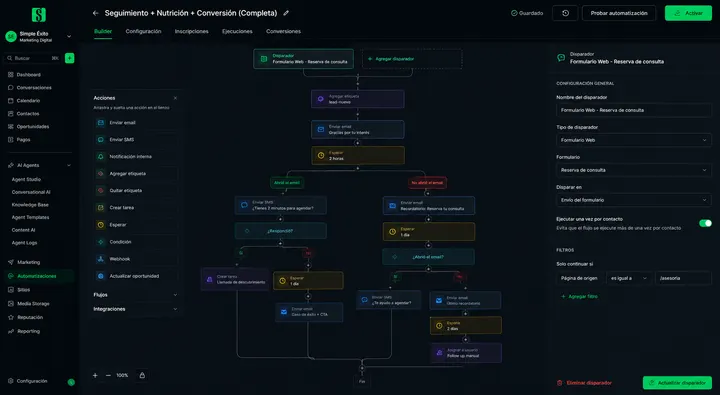Open the Tipo de disparador dropdown
Image resolution: width=720 pixels, height=395 pixels.
point(633,140)
